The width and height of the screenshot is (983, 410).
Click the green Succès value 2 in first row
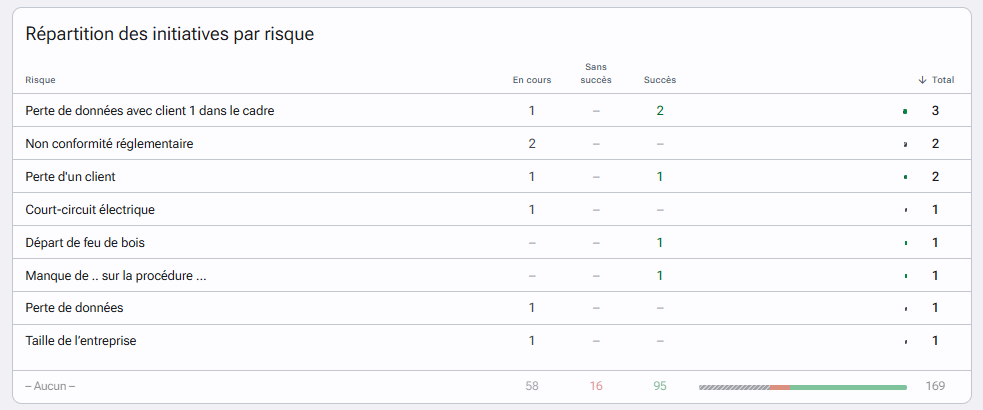tap(660, 111)
